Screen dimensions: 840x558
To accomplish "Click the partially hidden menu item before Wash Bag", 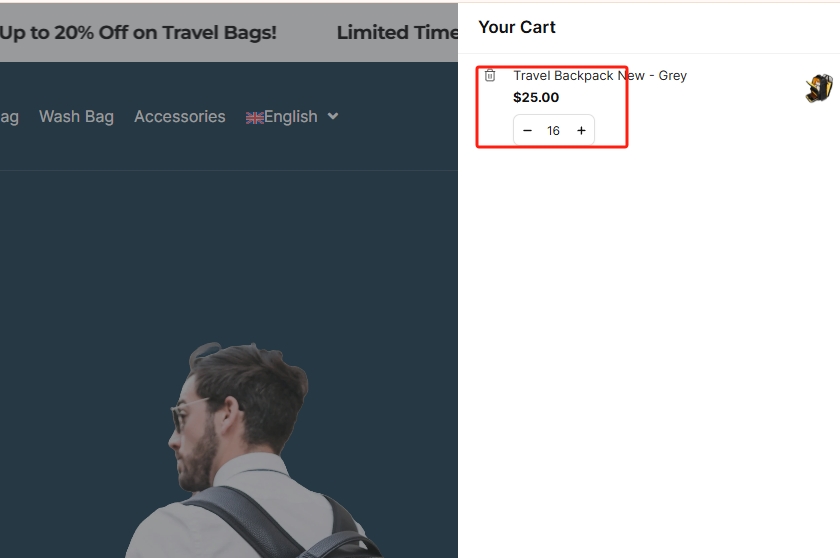I will click(x=9, y=117).
